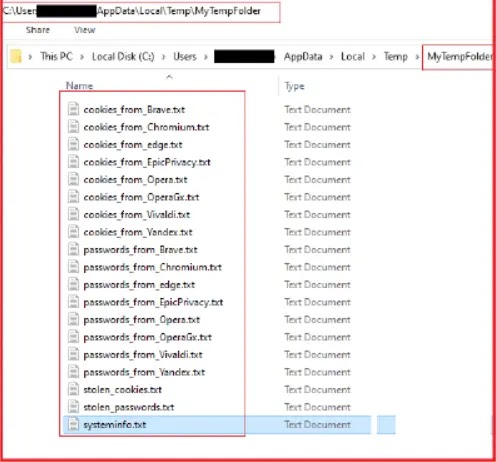
Task: Select file name passwords_from_Brave.txt
Action: [x=140, y=250]
